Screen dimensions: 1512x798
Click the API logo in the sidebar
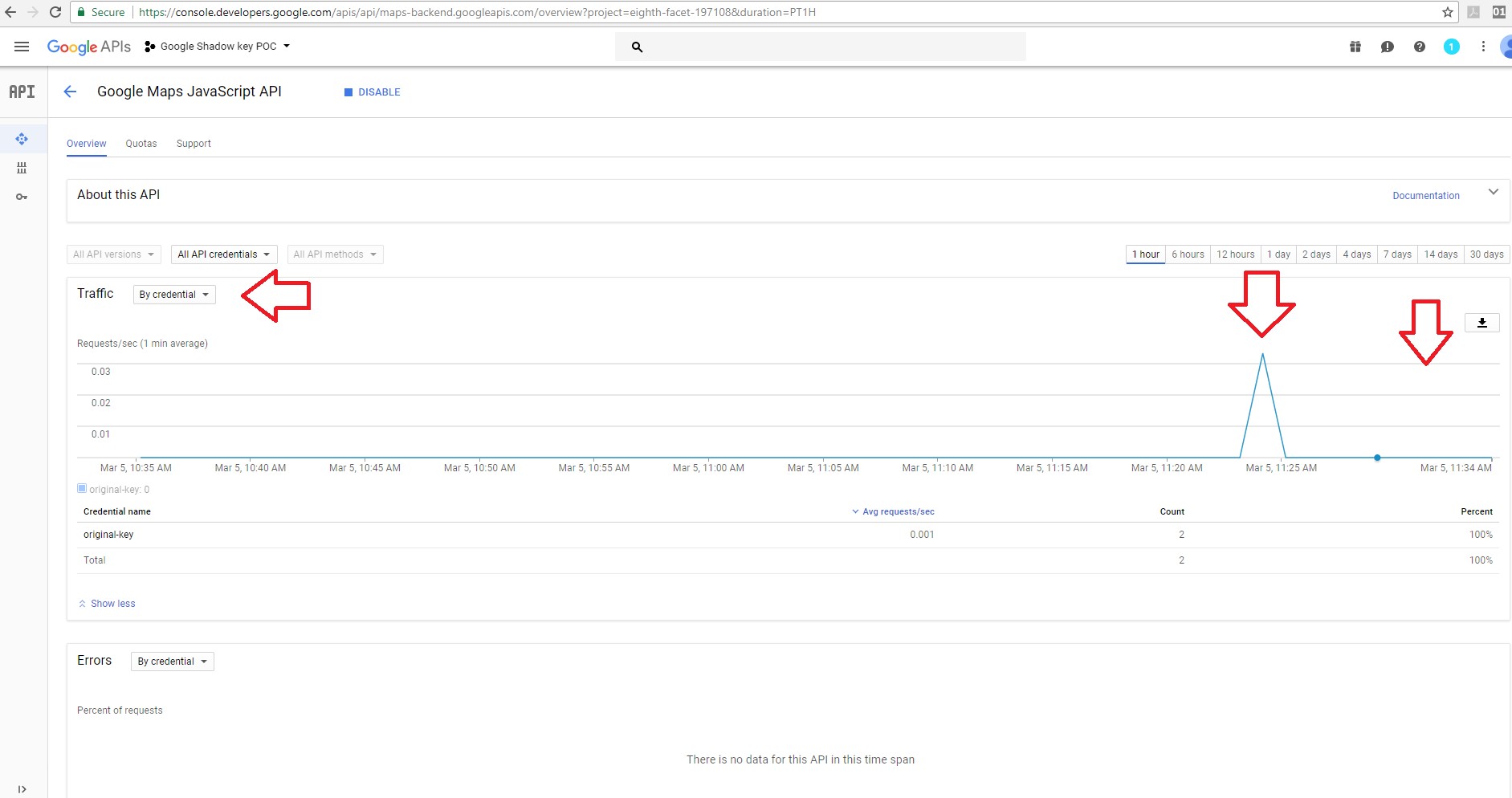click(22, 92)
